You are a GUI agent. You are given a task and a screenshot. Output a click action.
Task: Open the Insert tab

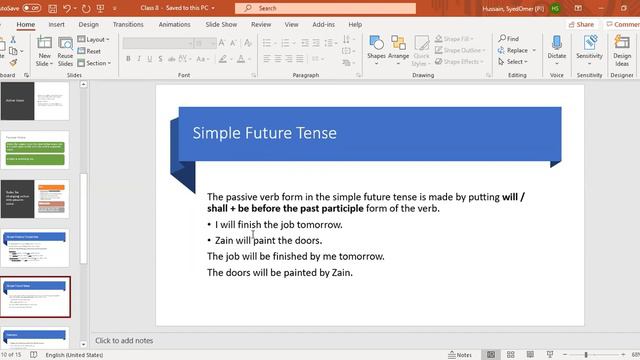(56, 24)
